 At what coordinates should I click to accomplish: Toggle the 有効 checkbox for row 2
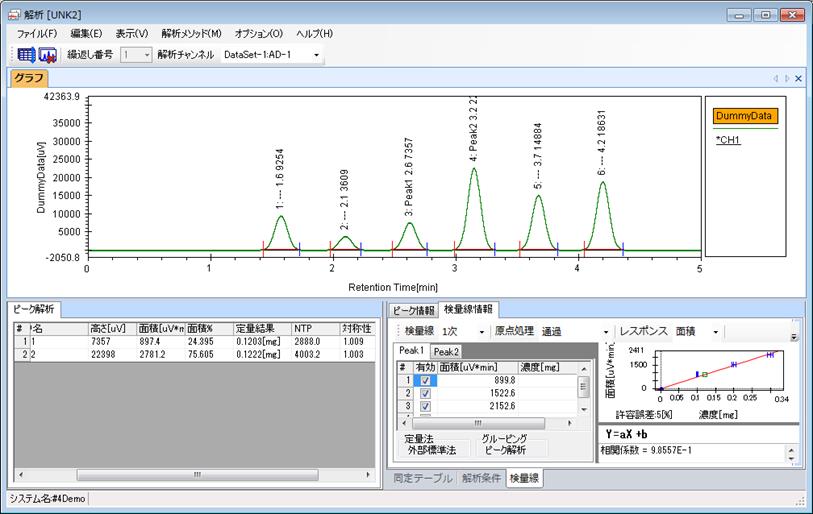(426, 394)
